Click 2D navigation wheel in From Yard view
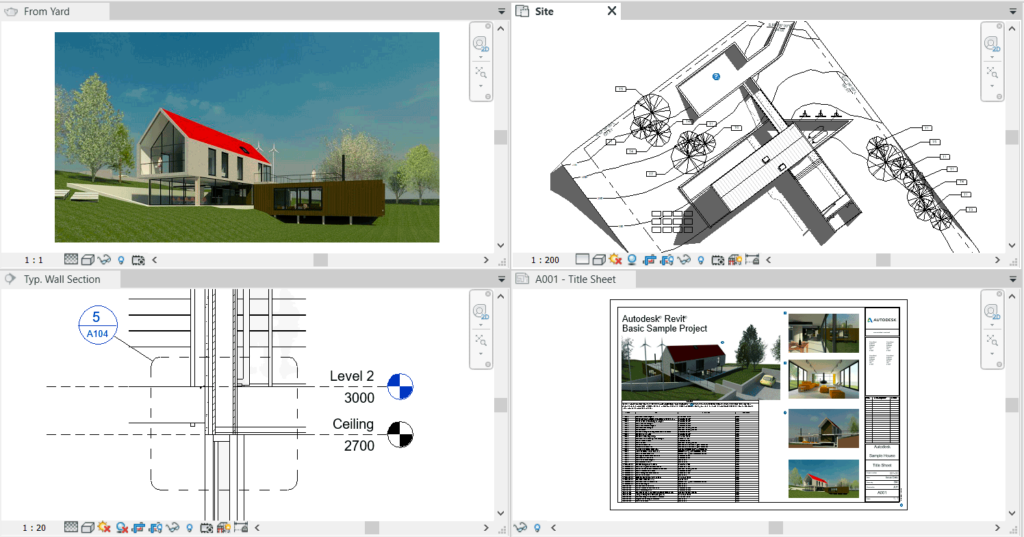This screenshot has height=537, width=1024. pyautogui.click(x=481, y=44)
